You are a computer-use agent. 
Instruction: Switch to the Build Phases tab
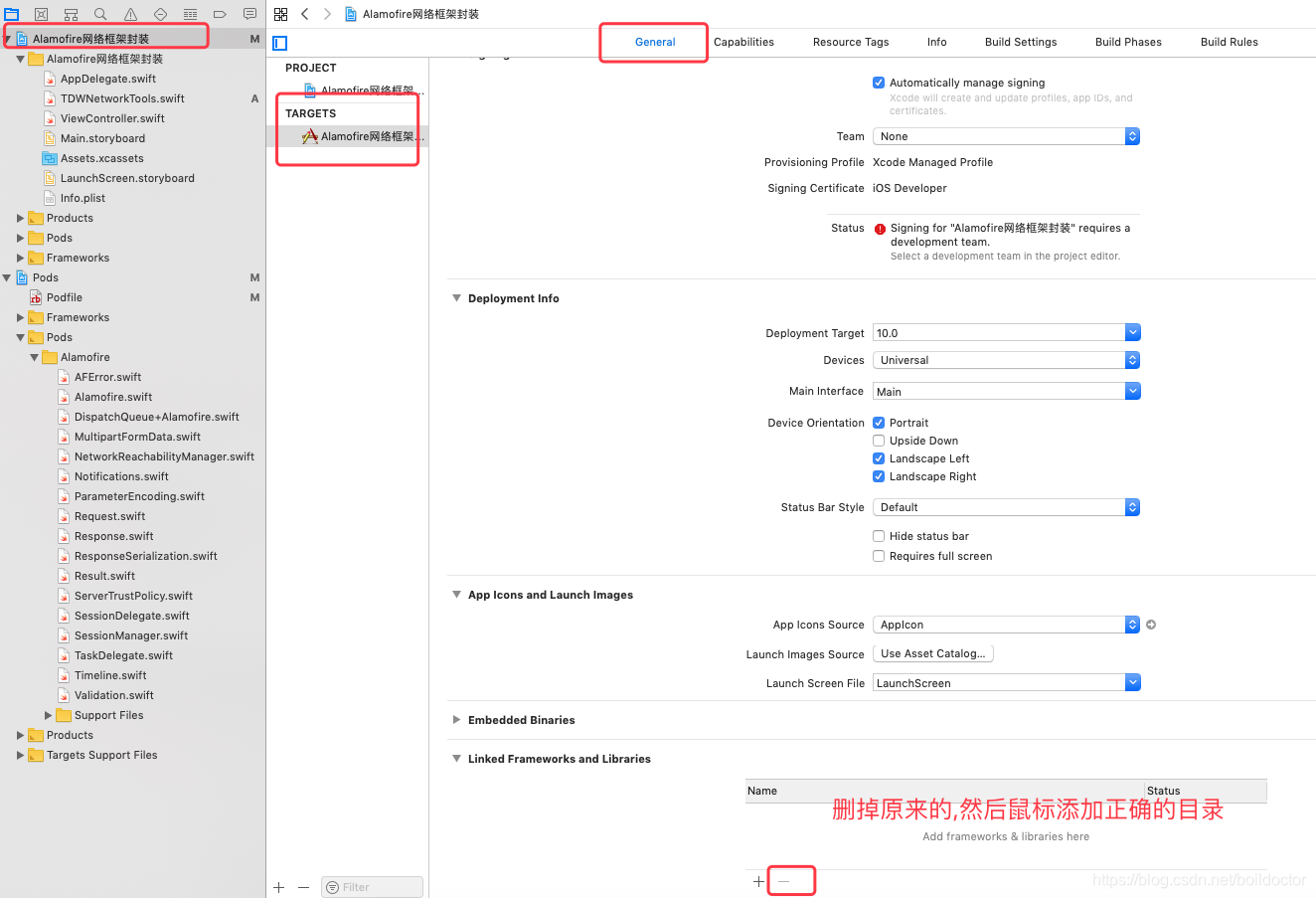(1128, 42)
